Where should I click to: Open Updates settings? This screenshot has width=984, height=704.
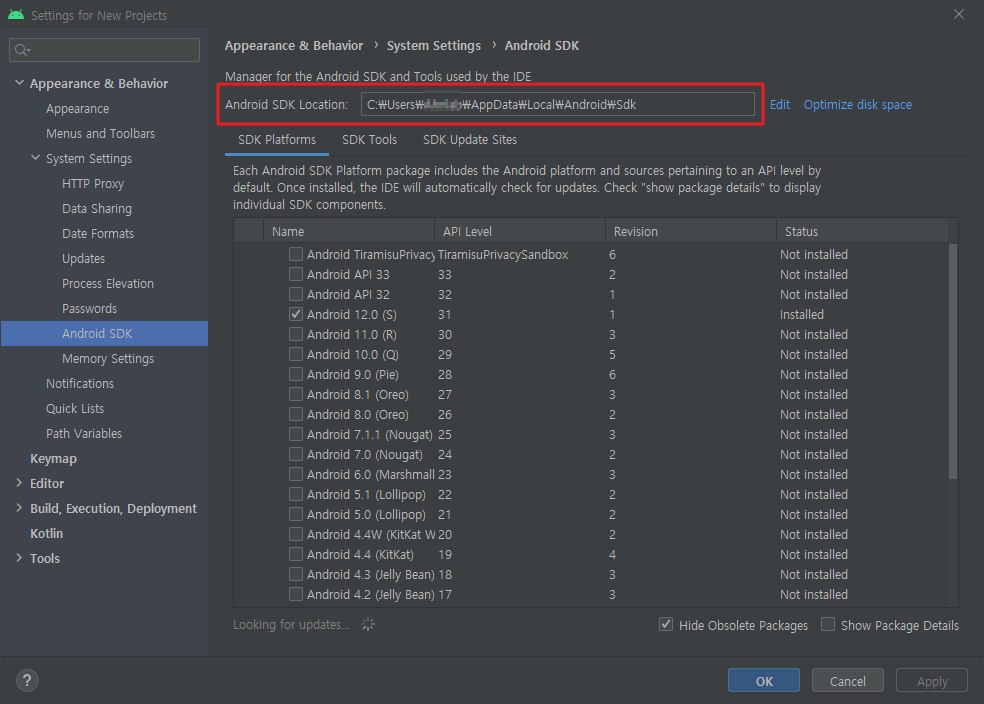tap(83, 259)
